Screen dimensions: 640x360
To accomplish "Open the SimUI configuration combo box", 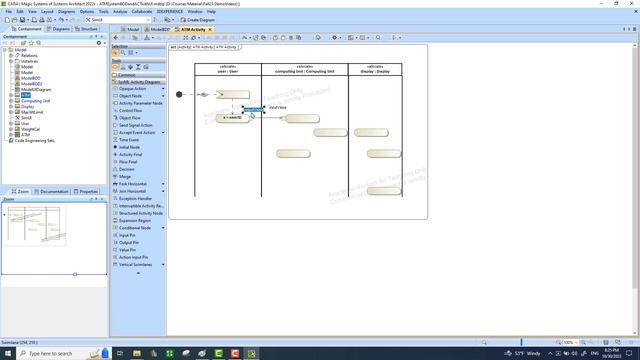I will [118, 20].
